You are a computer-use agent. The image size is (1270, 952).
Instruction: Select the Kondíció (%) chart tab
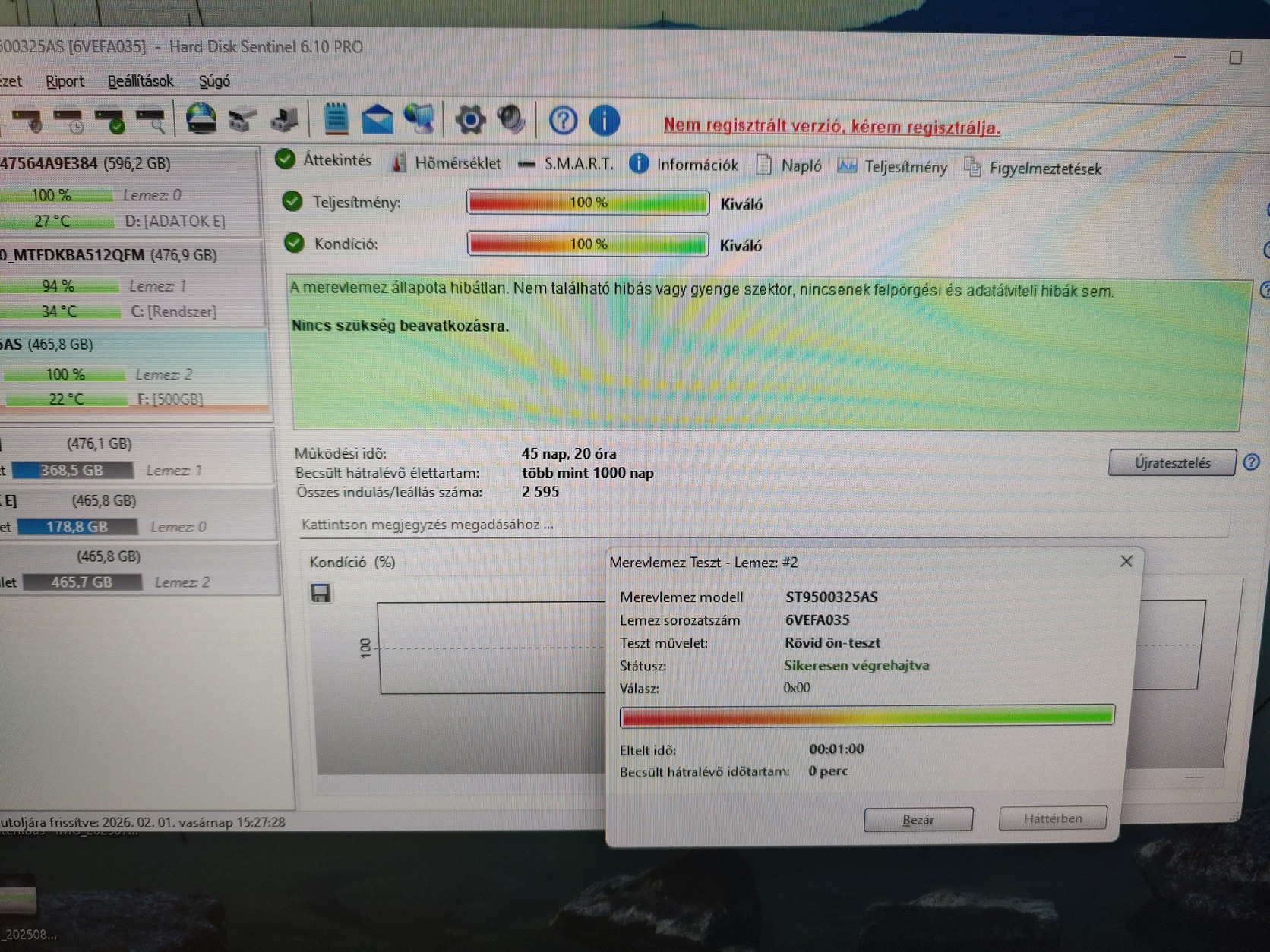click(x=352, y=562)
